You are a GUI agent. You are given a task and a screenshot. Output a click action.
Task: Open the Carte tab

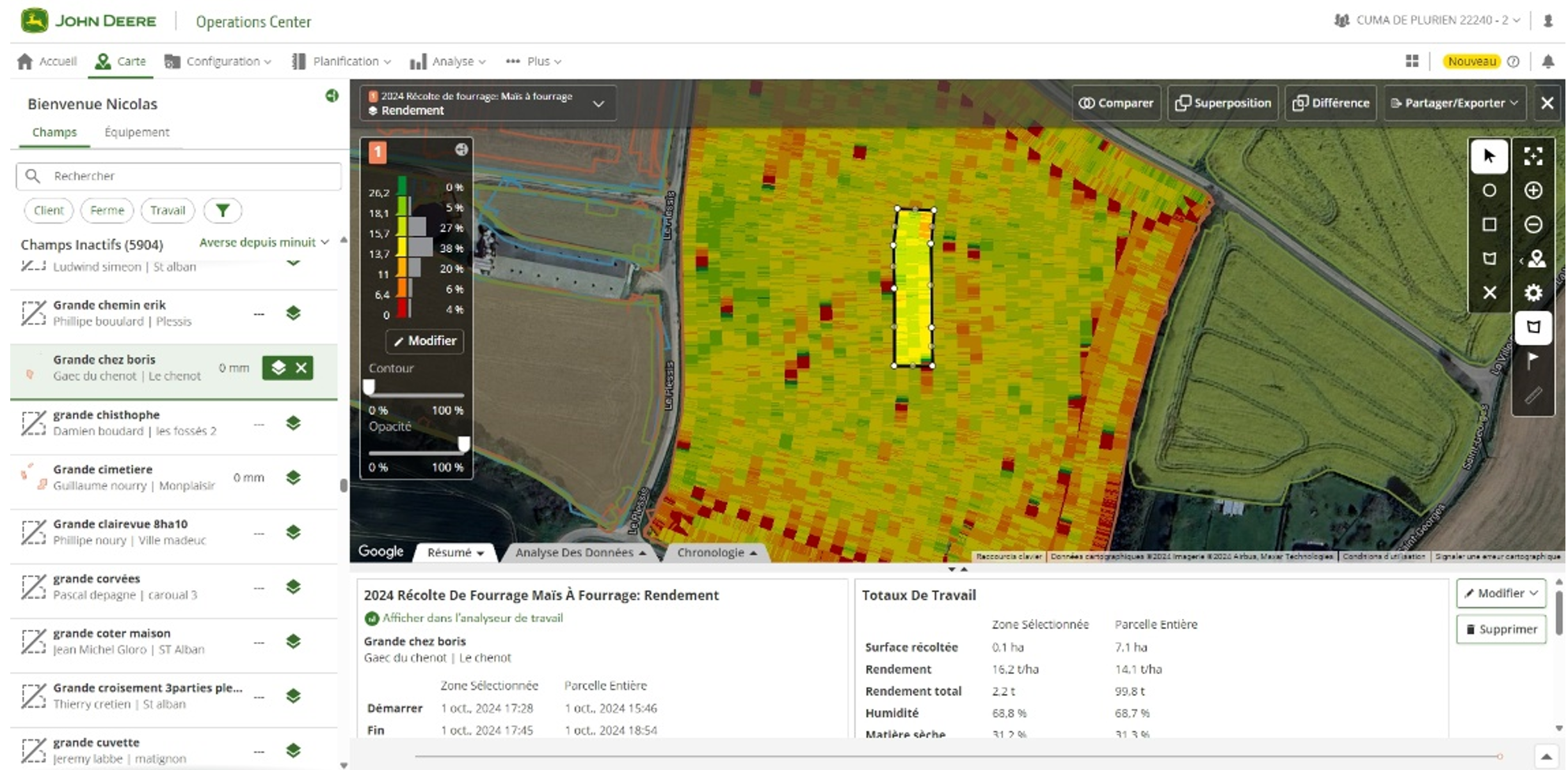[x=120, y=61]
